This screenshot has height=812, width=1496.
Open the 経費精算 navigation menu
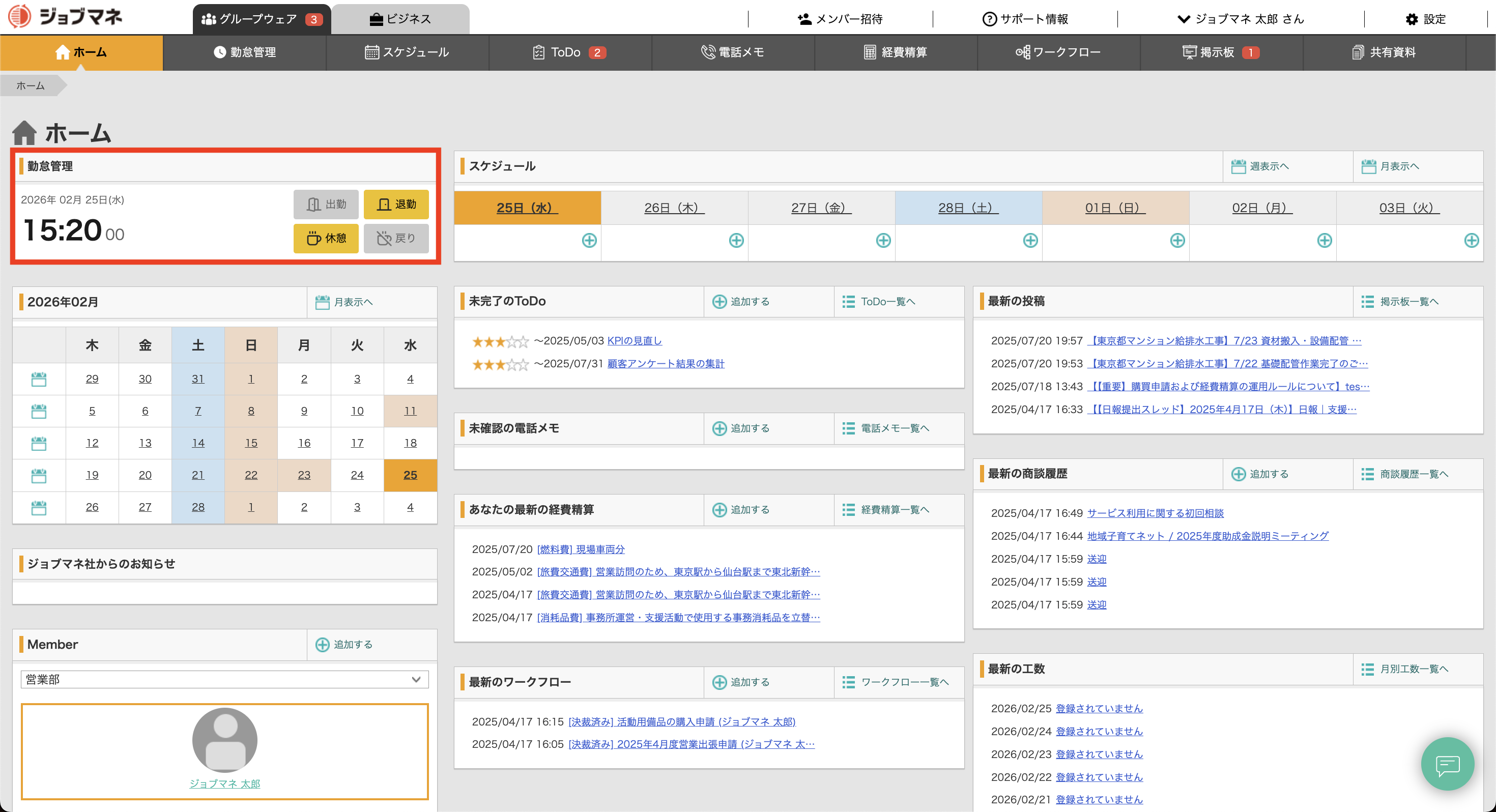[x=896, y=52]
